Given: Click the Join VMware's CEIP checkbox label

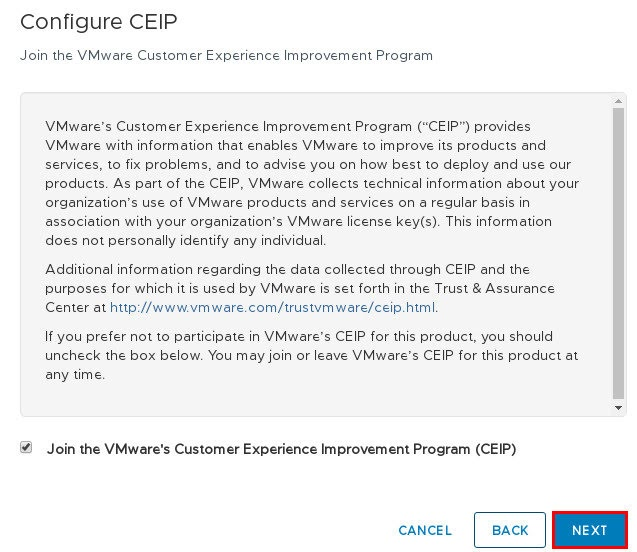Looking at the screenshot, I should click(281, 449).
